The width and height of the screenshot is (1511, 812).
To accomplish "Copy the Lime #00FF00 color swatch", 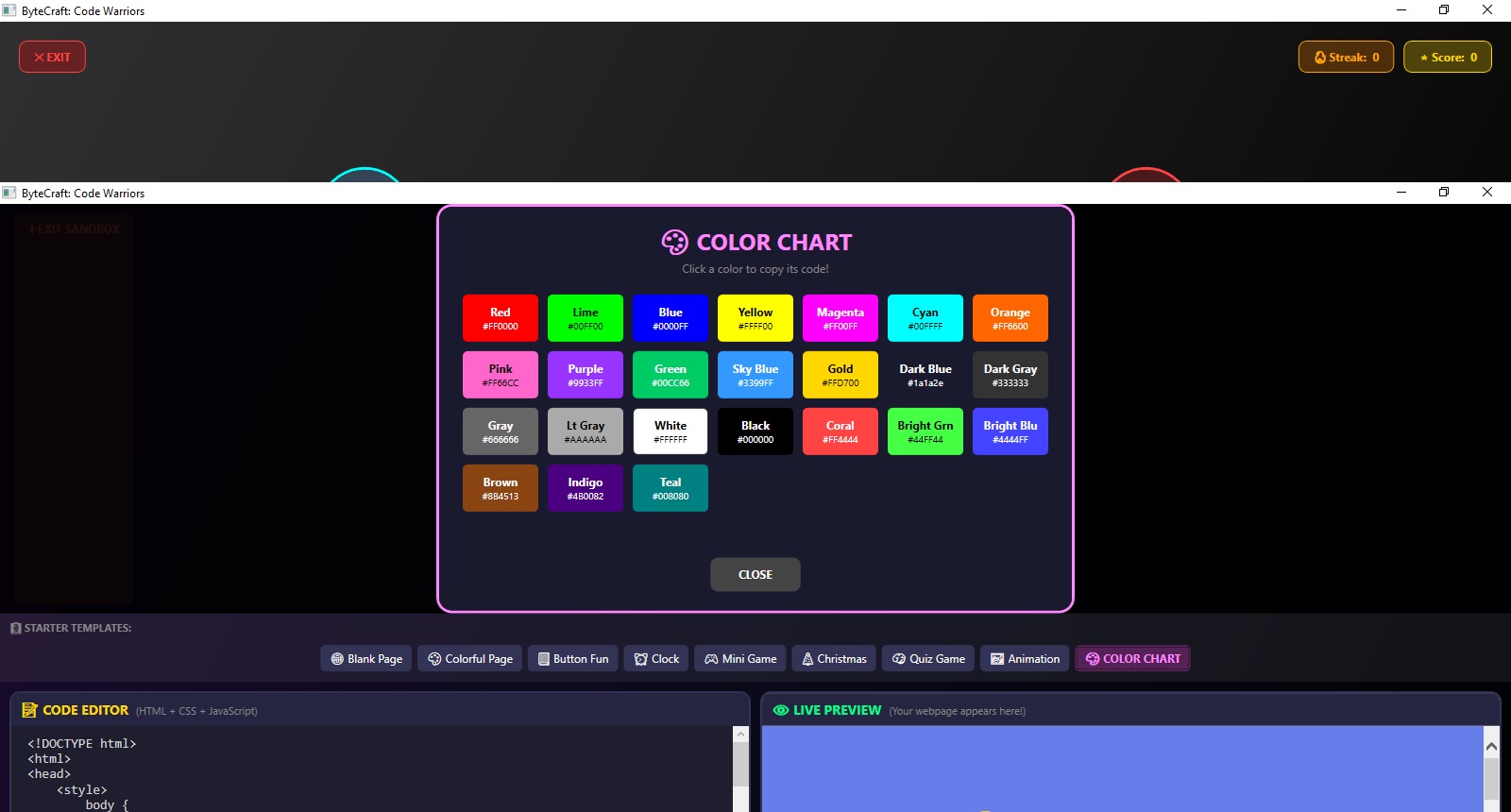I will point(586,318).
